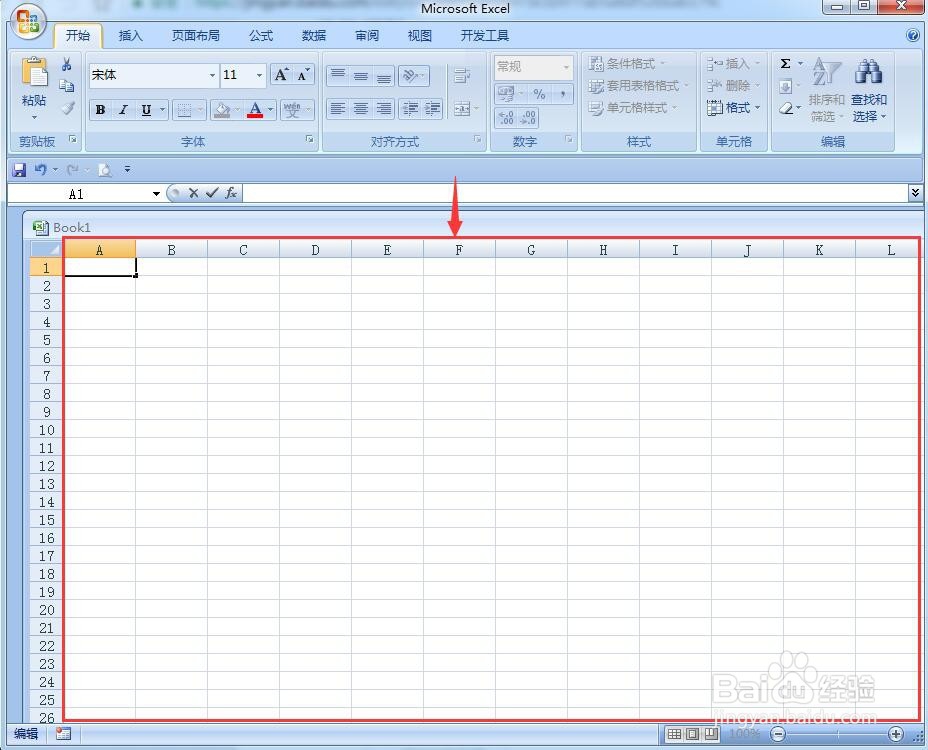Open the 宋体 font name dropdown

[212, 75]
